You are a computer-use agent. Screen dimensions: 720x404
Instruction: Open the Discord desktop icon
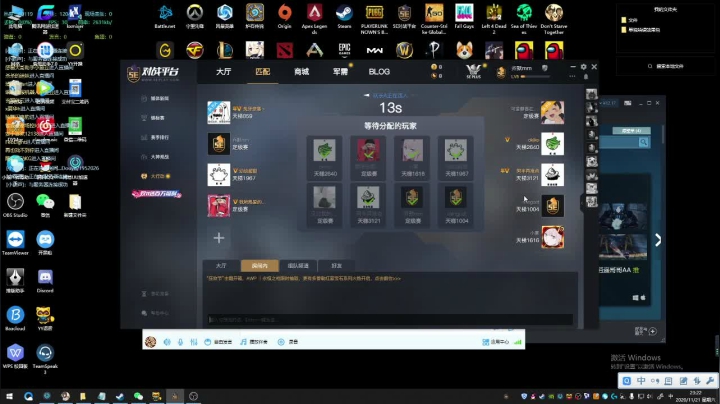point(45,281)
